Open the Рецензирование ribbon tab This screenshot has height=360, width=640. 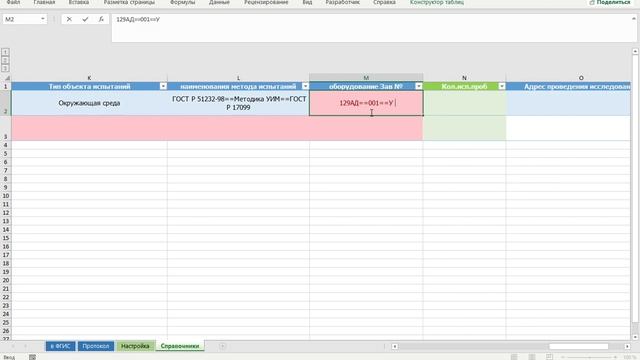(266, 2)
